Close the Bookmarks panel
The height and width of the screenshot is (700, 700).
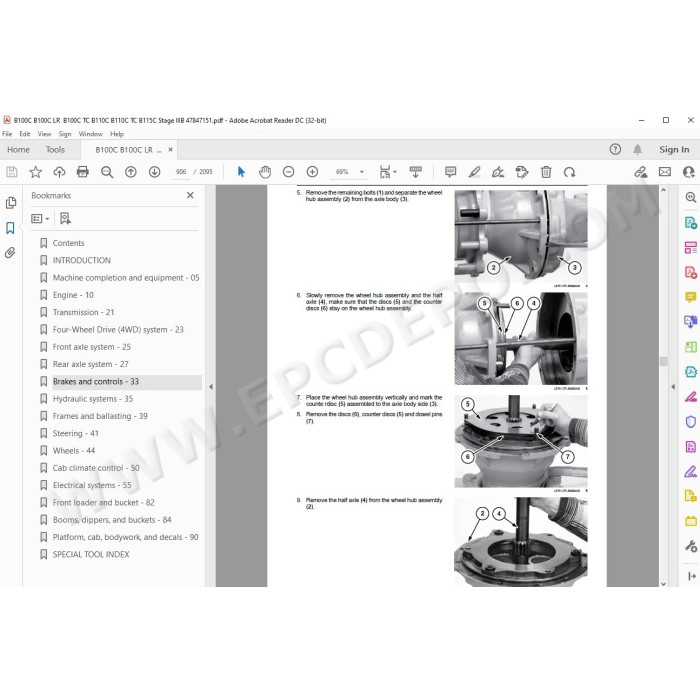tap(190, 195)
